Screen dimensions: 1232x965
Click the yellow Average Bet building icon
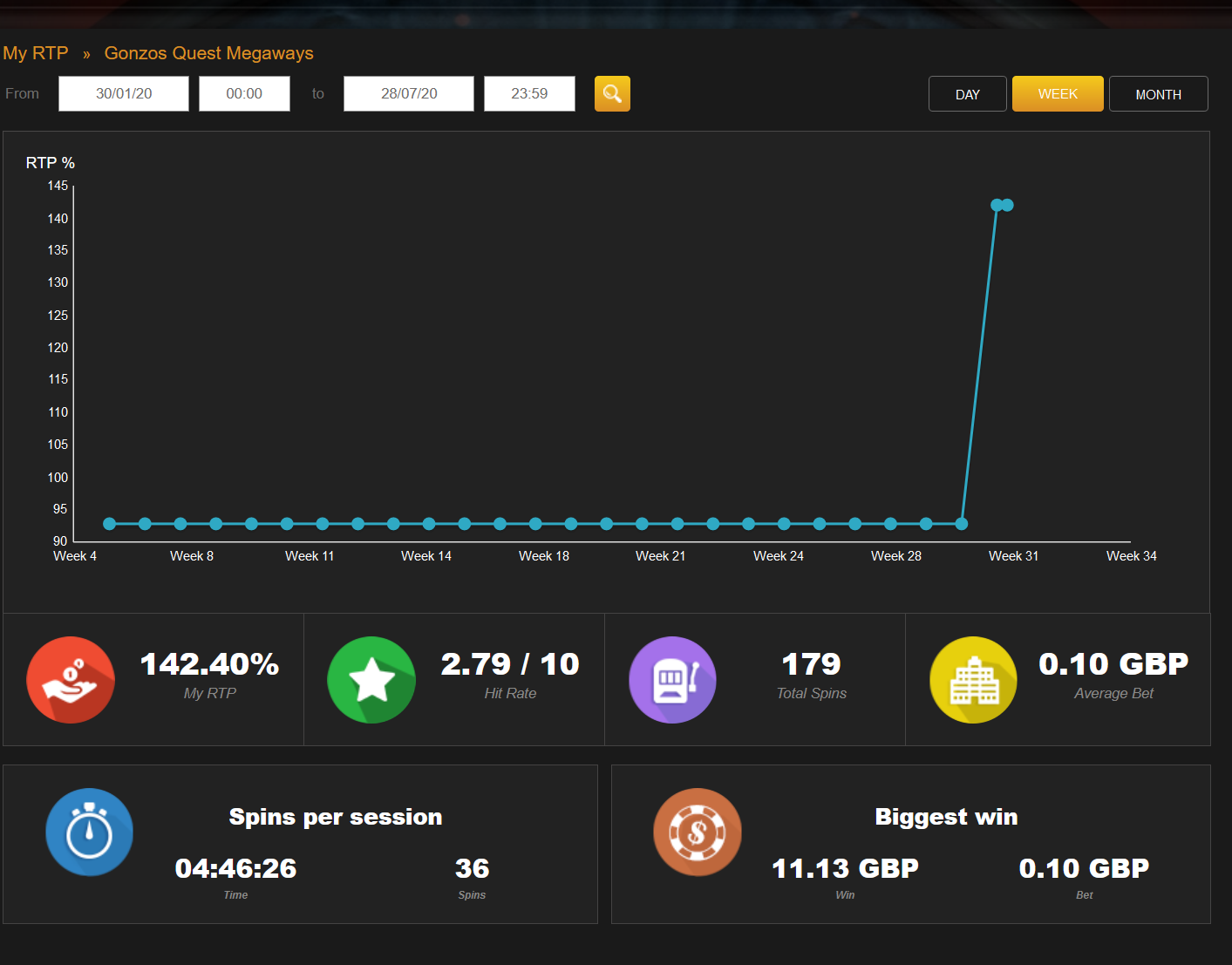[974, 680]
